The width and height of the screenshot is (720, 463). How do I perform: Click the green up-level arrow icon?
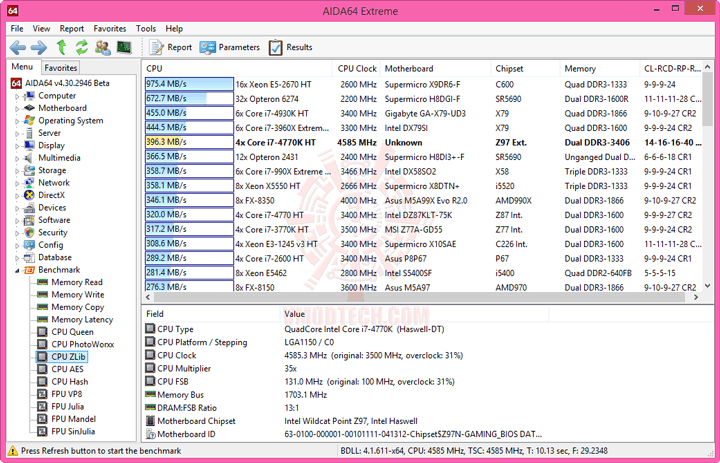(x=61, y=47)
